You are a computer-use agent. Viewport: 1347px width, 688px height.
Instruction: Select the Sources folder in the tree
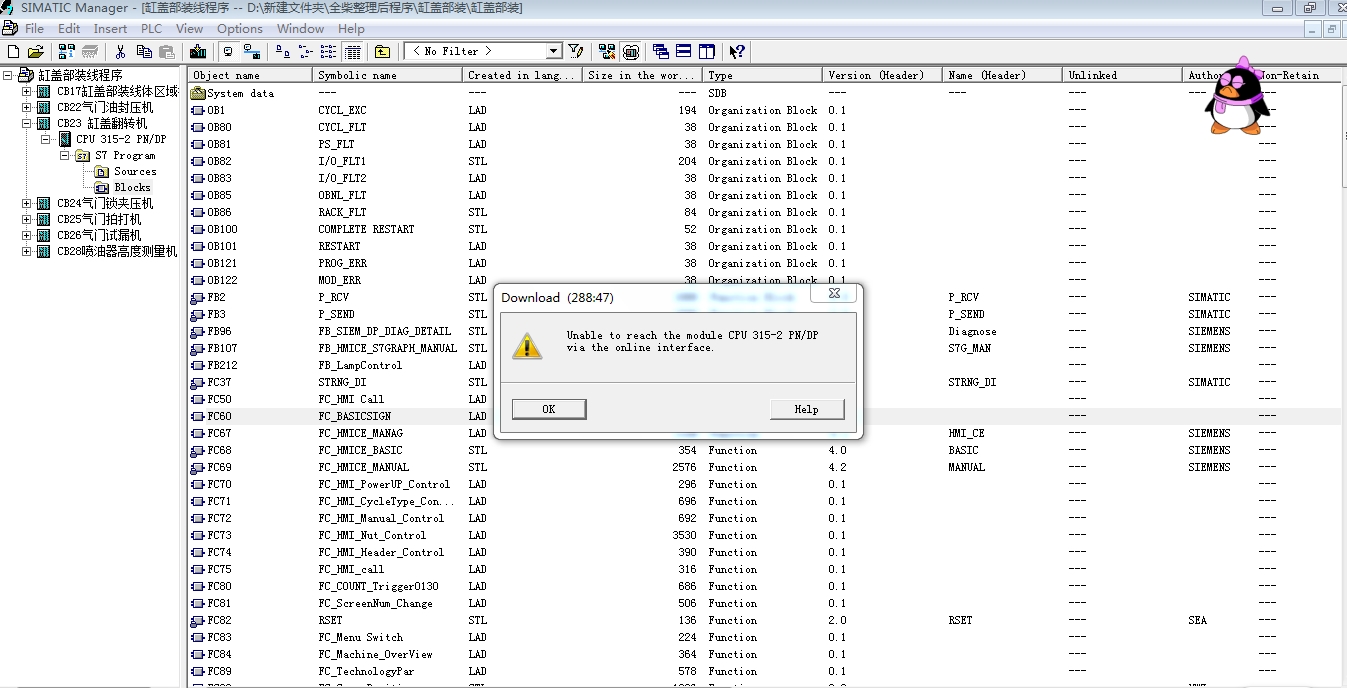(x=134, y=171)
